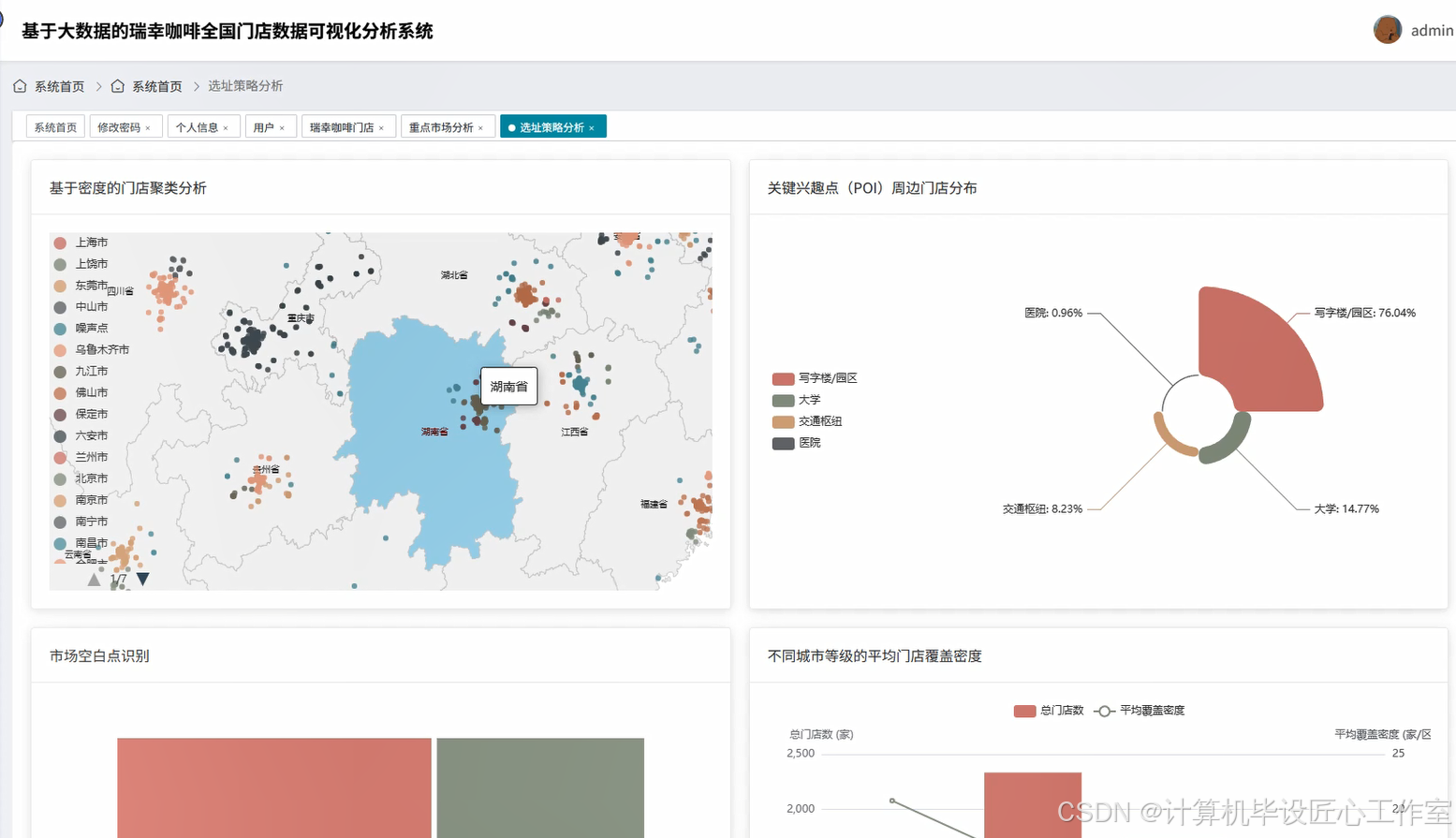Open the admin account name
Viewport: 1456px width, 838px height.
[x=1432, y=31]
